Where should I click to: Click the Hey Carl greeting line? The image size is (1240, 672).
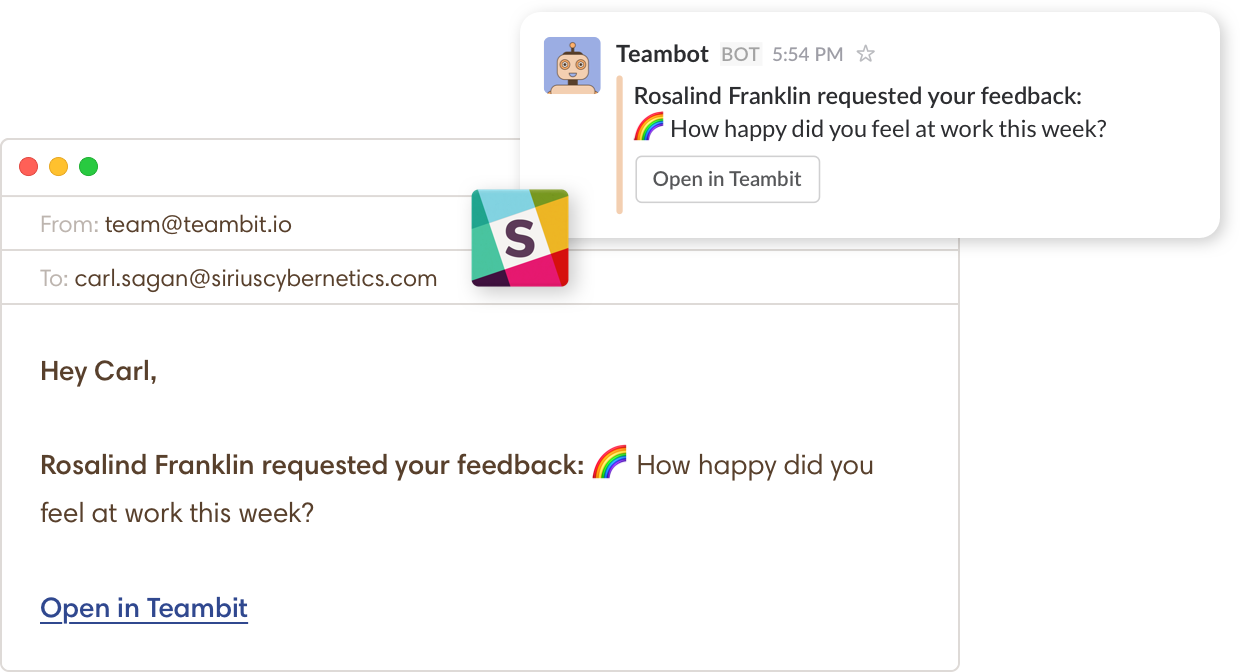pos(99,372)
